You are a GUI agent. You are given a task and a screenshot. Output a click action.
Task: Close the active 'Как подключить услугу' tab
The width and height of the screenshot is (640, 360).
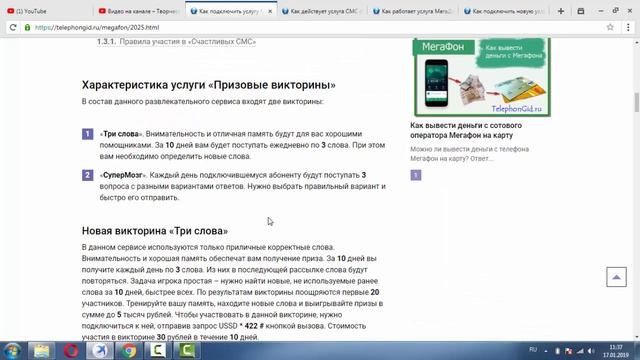click(x=270, y=11)
